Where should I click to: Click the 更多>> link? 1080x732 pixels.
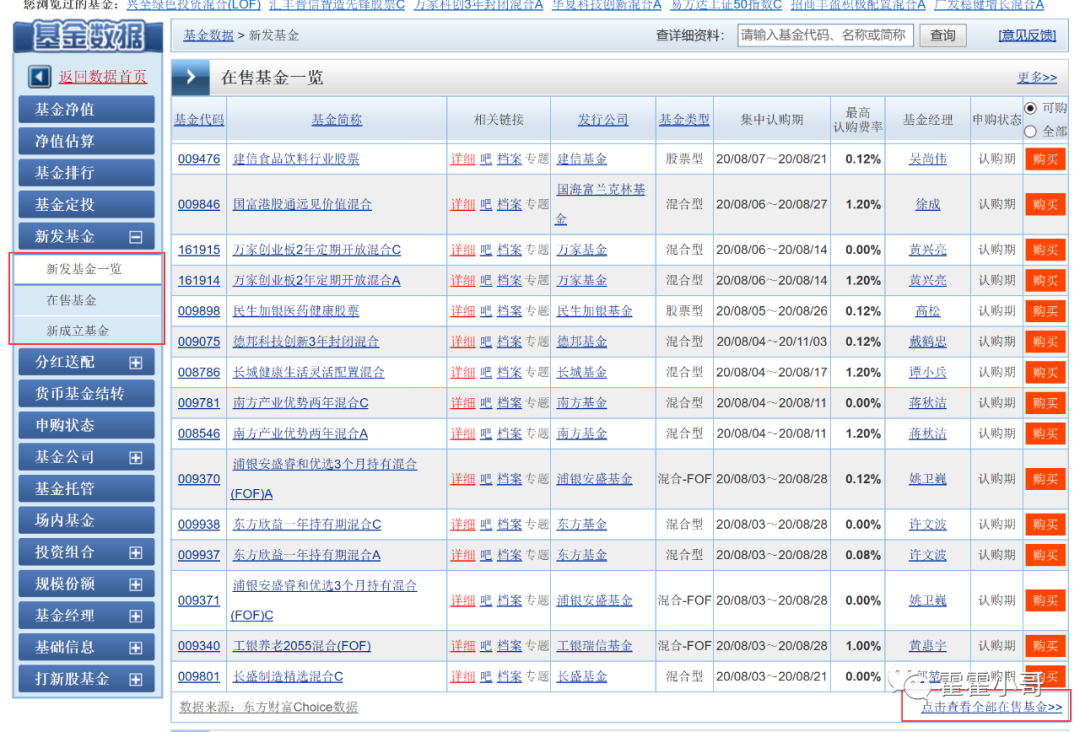pos(1037,78)
